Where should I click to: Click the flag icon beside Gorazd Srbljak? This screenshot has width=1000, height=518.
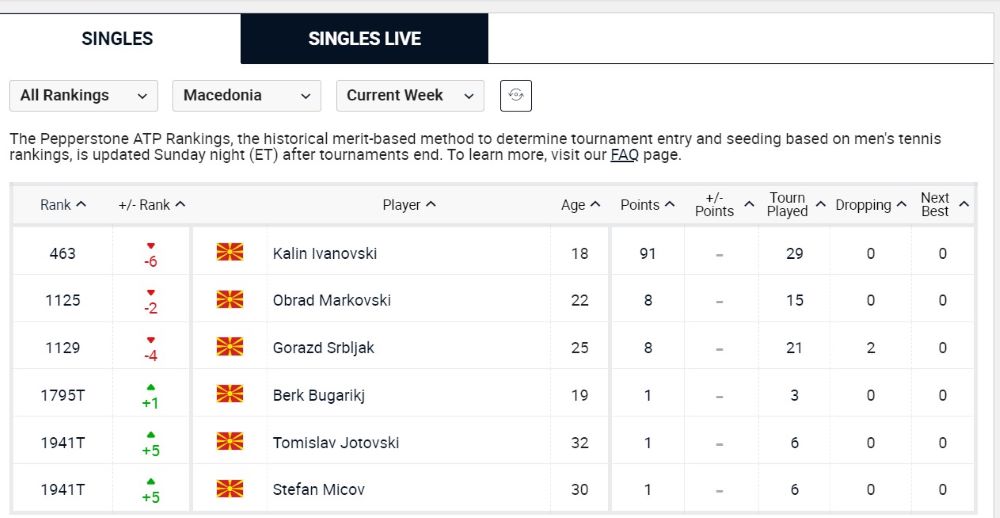[x=230, y=346]
